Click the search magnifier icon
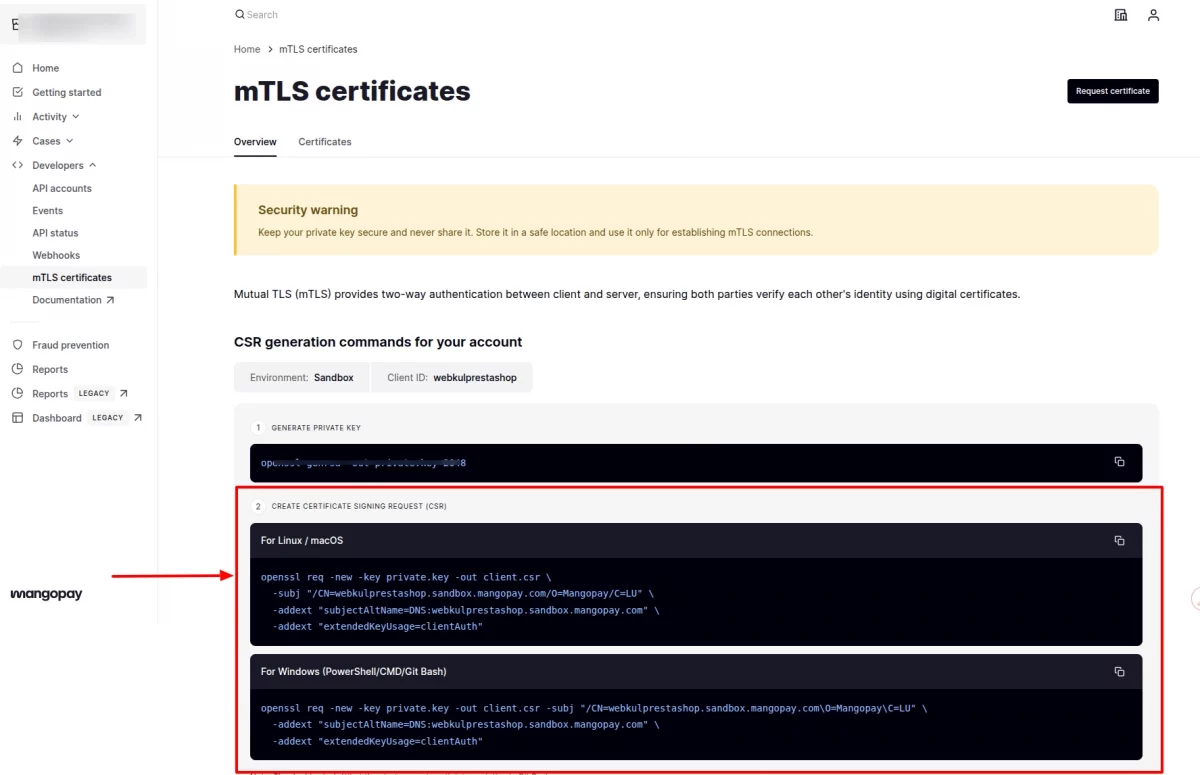Screen dimensions: 1200x775 pos(239,15)
